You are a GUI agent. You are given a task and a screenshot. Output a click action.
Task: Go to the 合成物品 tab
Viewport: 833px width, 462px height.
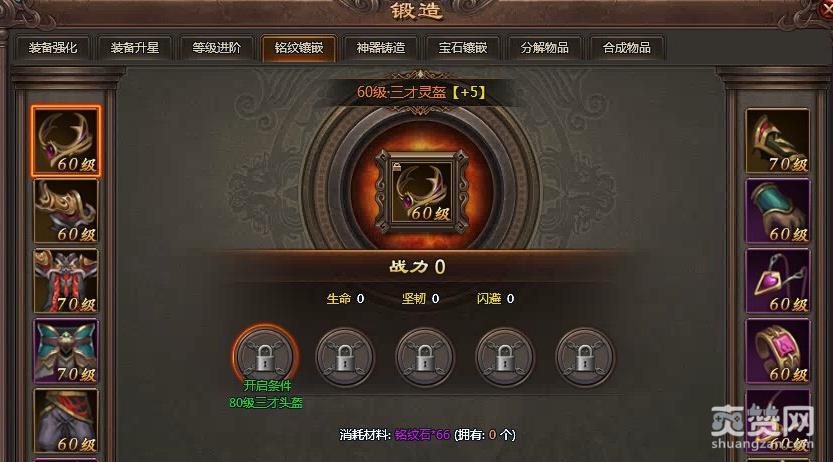(627, 48)
